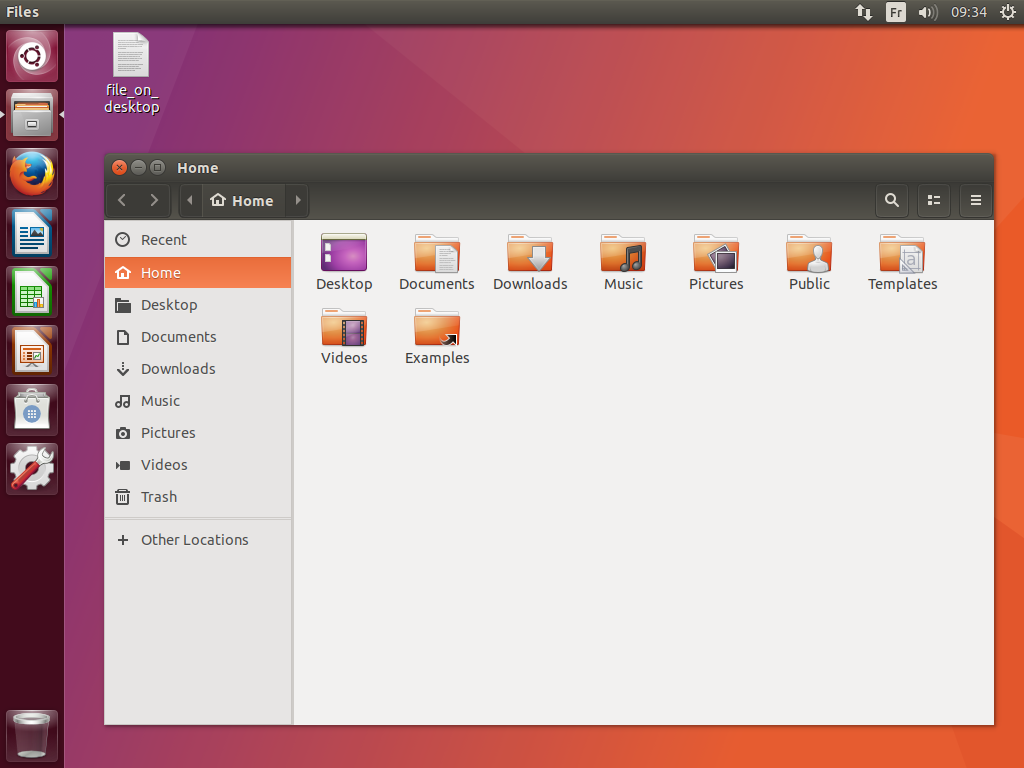This screenshot has width=1024, height=768.
Task: Click the right path bar scroll arrow
Action: (298, 200)
